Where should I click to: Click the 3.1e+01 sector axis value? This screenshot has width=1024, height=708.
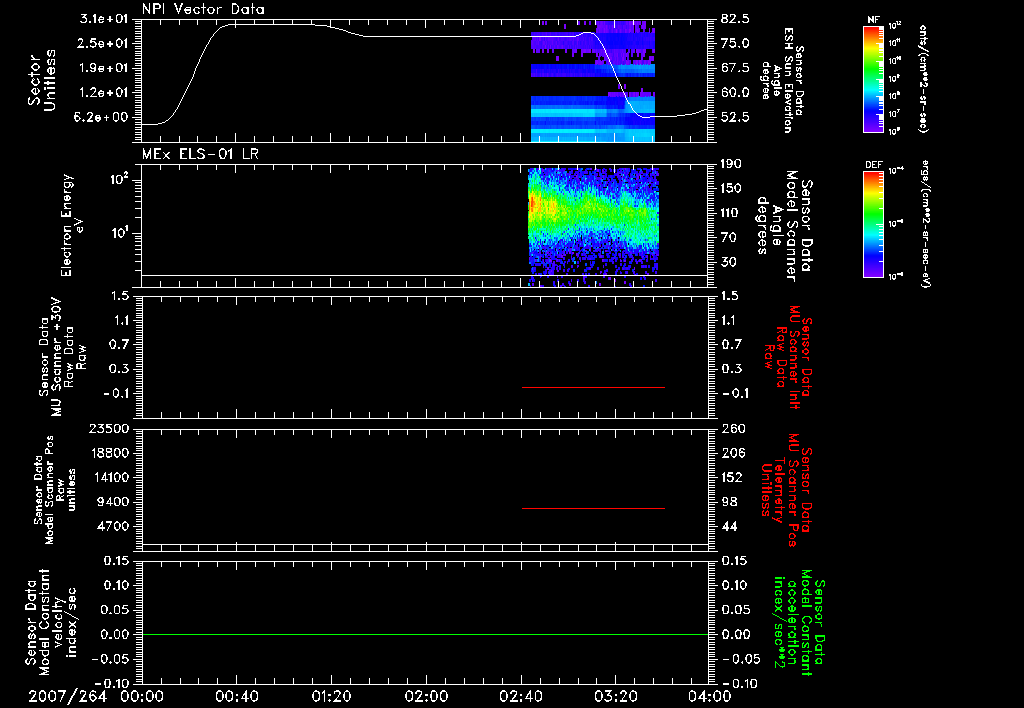point(103,19)
